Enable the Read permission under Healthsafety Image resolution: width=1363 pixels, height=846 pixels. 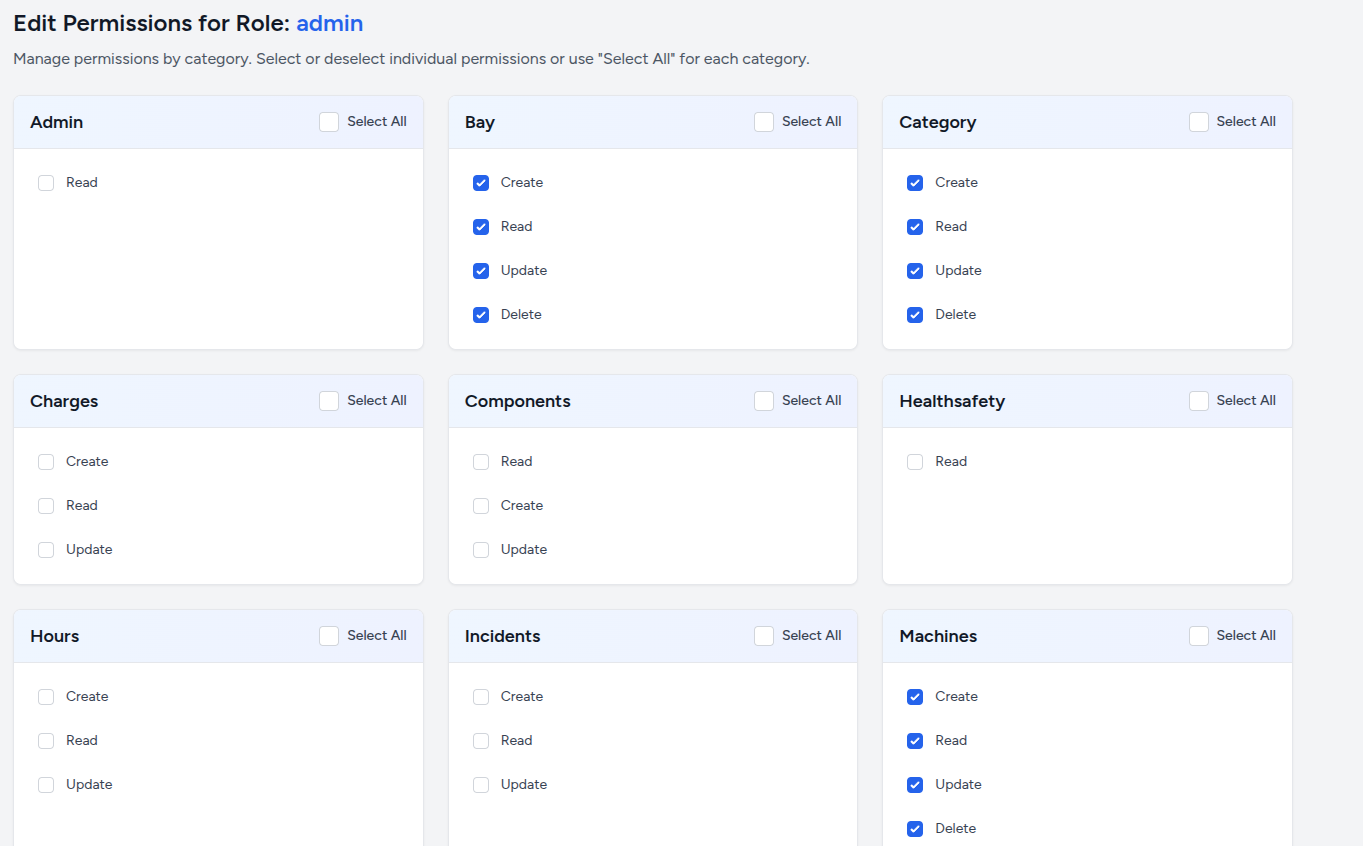pyautogui.click(x=915, y=461)
